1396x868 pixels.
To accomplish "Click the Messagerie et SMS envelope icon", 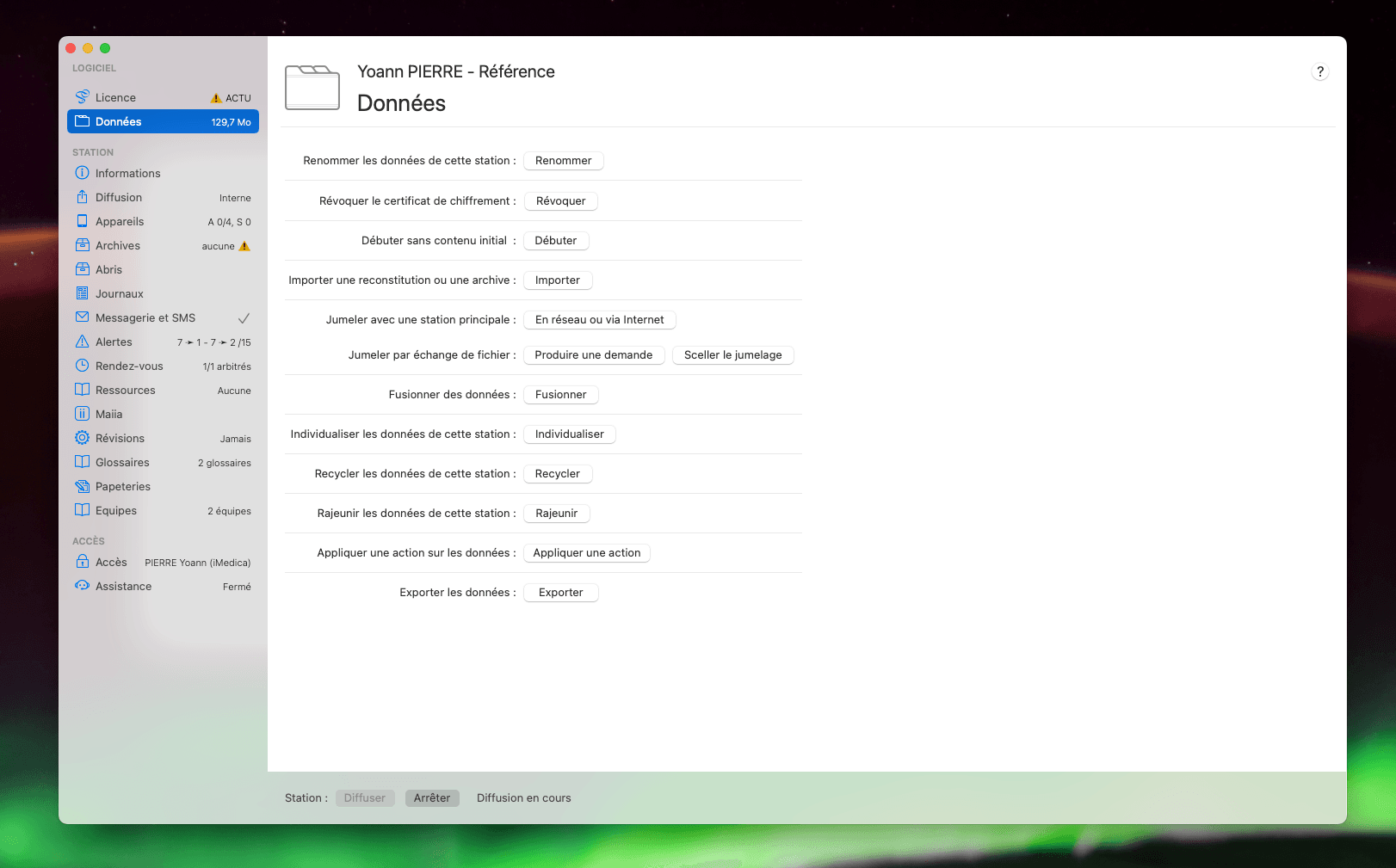I will (x=83, y=317).
